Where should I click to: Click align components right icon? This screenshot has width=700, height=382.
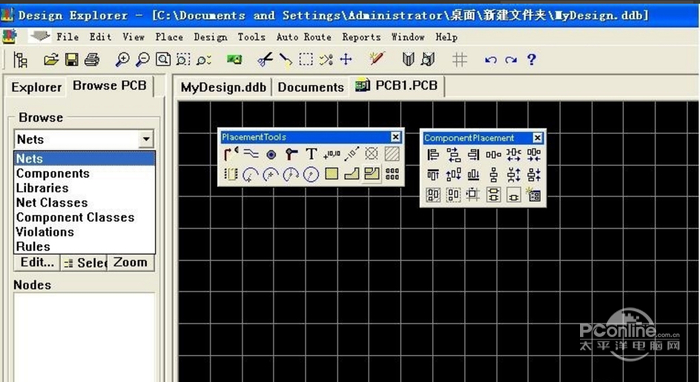[473, 155]
